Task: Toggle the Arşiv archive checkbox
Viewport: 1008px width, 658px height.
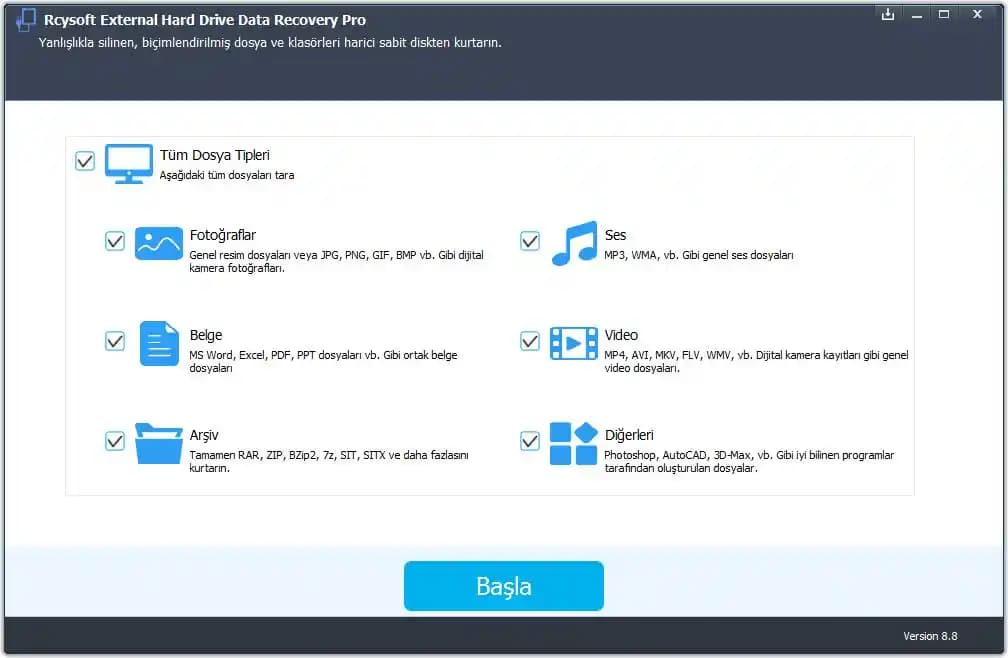Action: pos(115,441)
